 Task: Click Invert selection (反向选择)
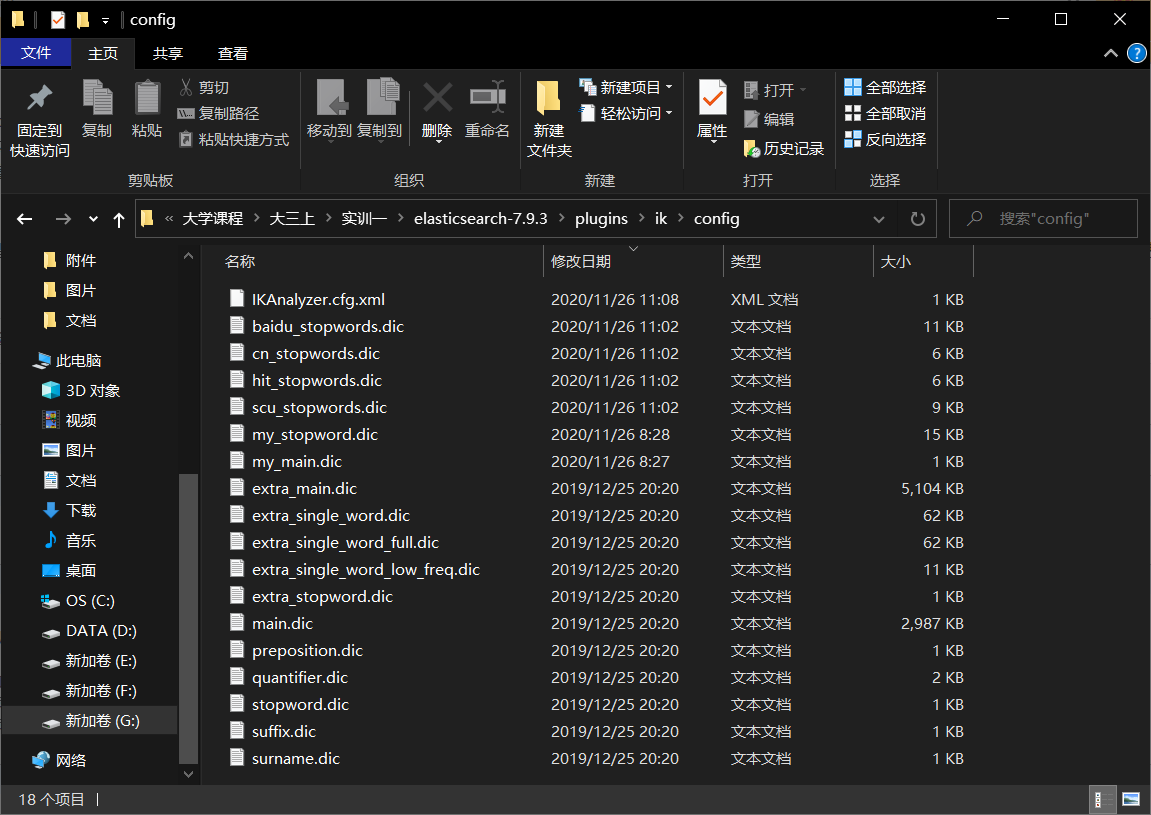(x=885, y=140)
